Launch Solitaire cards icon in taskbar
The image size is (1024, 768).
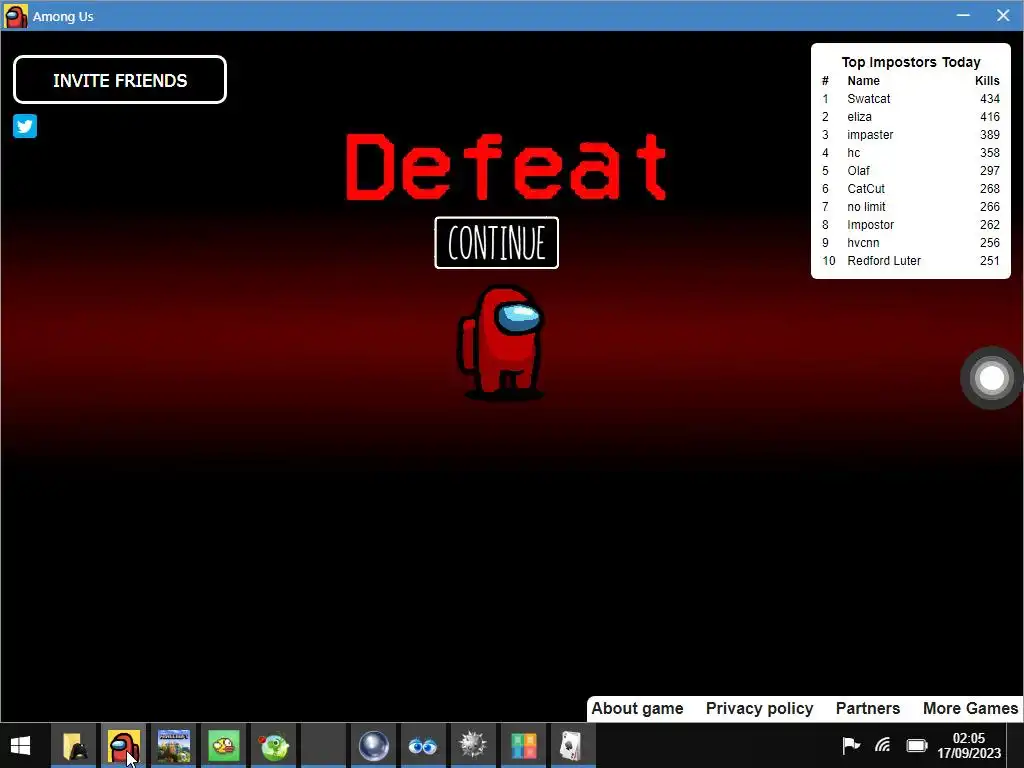[573, 745]
